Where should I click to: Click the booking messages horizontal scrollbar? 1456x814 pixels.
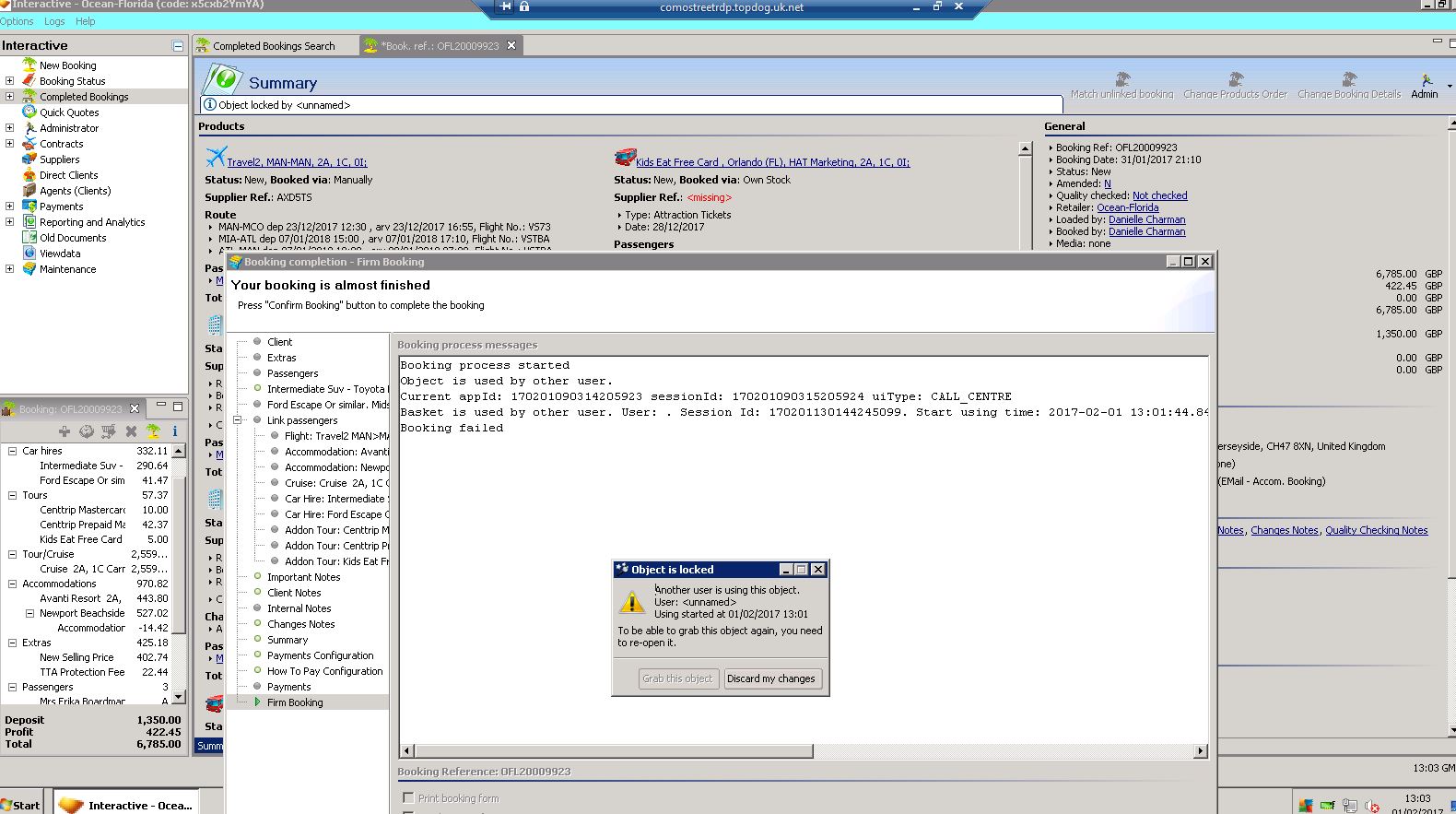pos(613,751)
